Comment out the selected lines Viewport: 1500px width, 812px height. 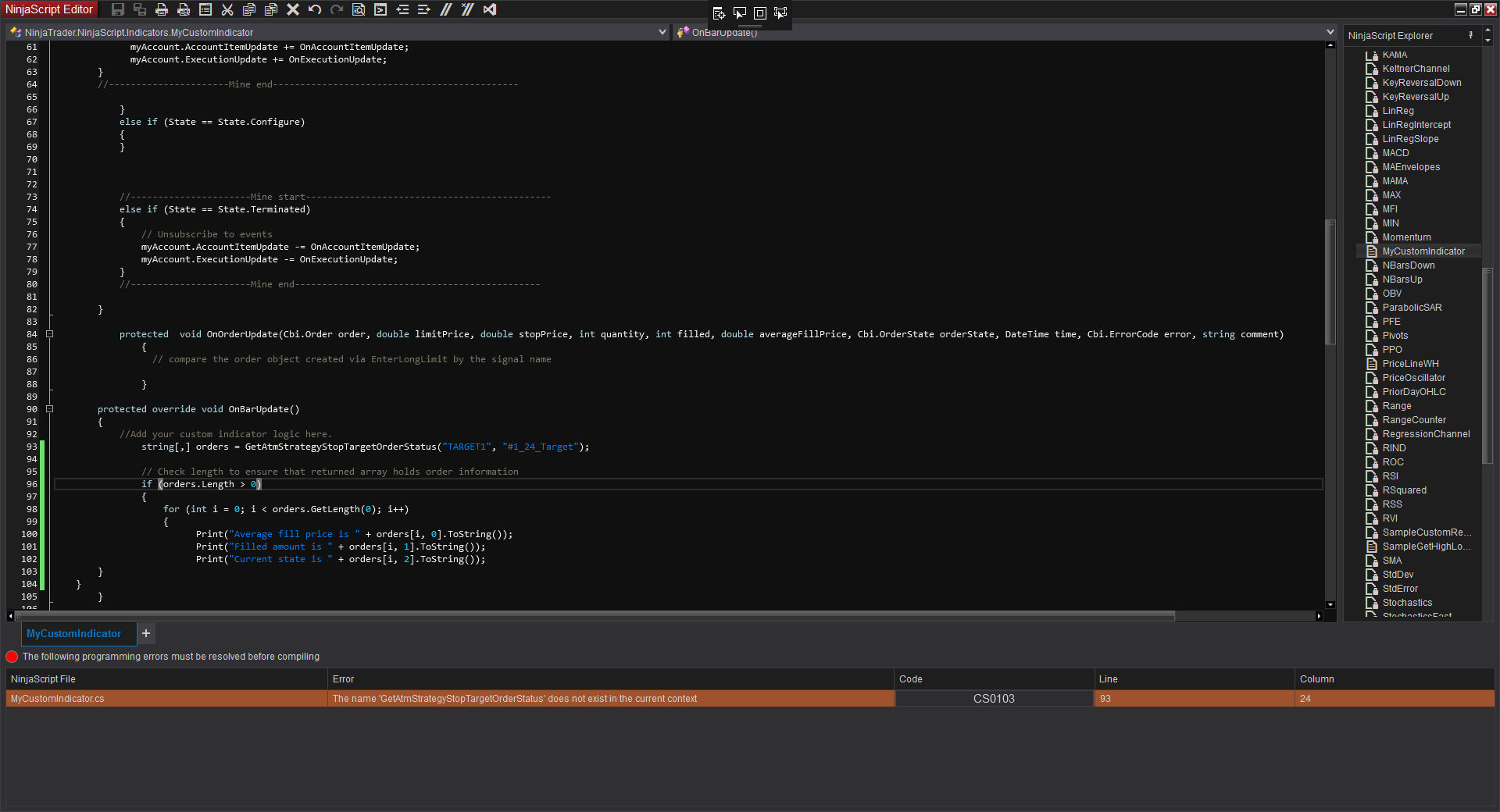[446, 9]
